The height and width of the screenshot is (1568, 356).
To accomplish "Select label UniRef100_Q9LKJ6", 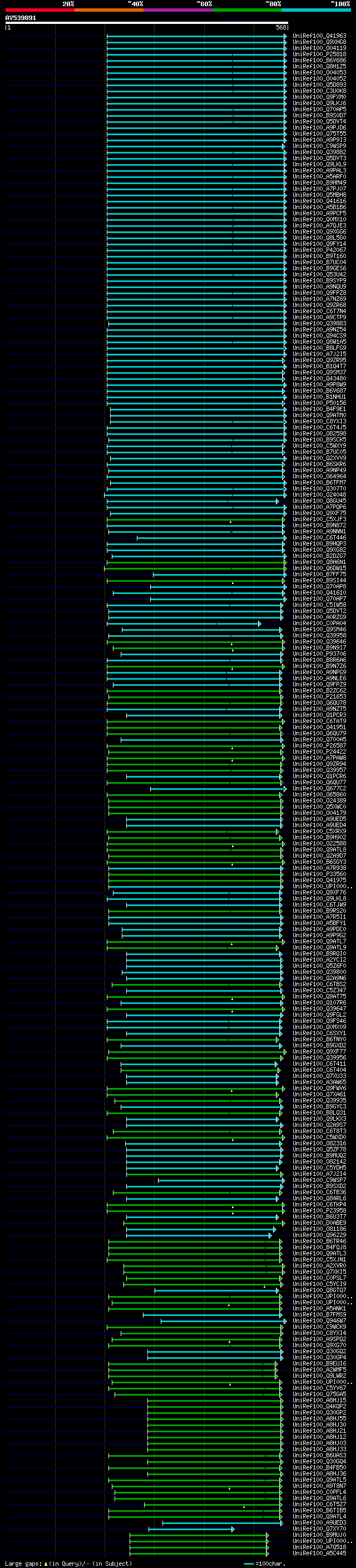I will click(319, 103).
